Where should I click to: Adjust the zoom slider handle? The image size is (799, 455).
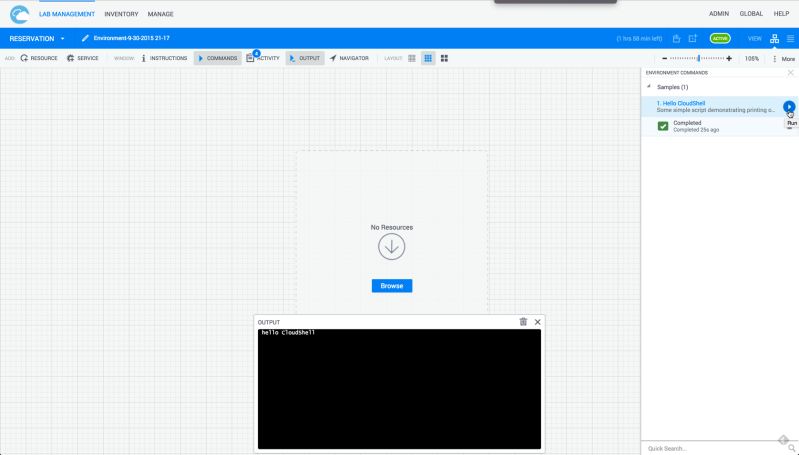[x=699, y=59]
